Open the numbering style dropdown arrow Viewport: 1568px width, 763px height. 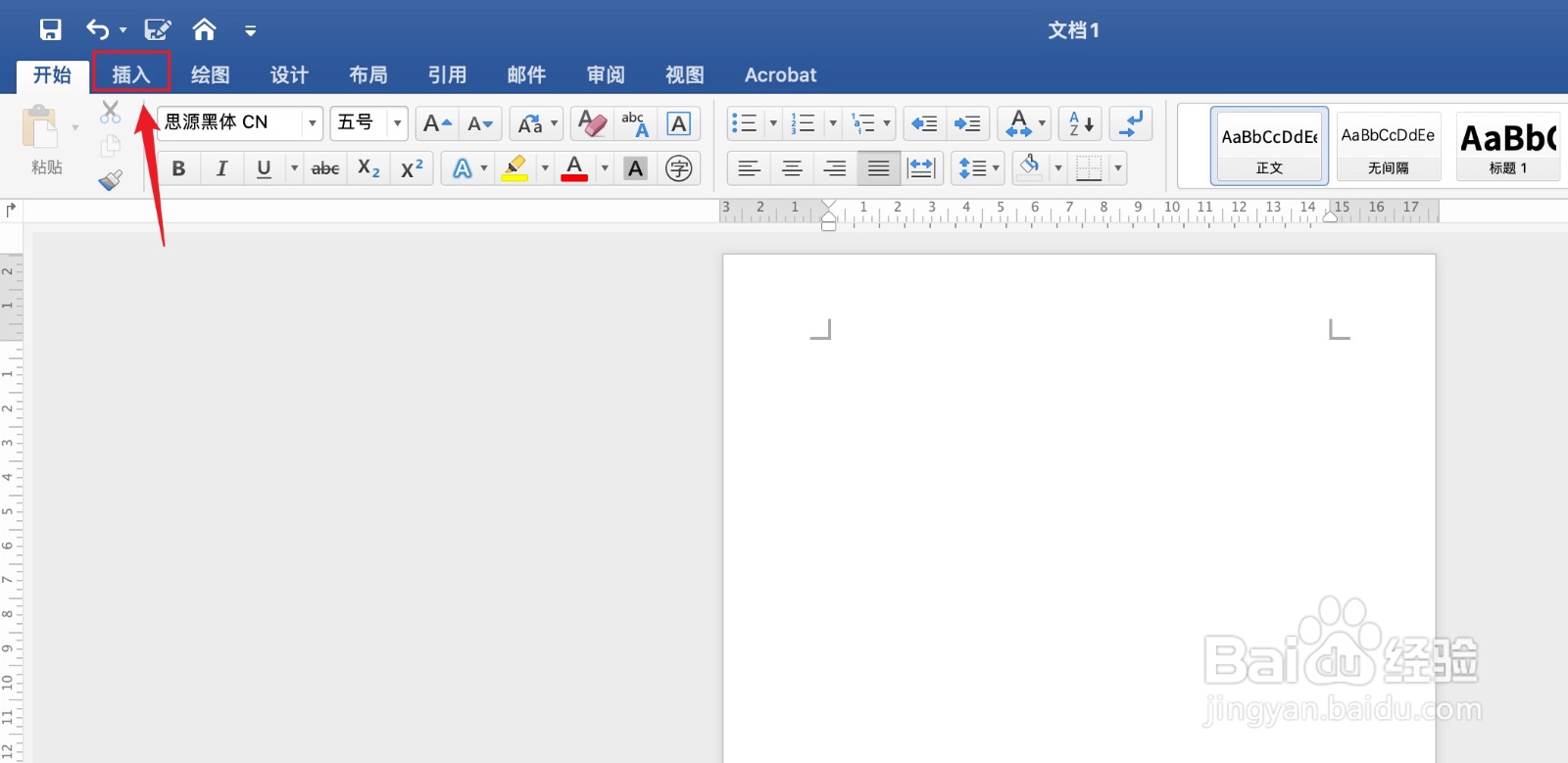[x=833, y=123]
